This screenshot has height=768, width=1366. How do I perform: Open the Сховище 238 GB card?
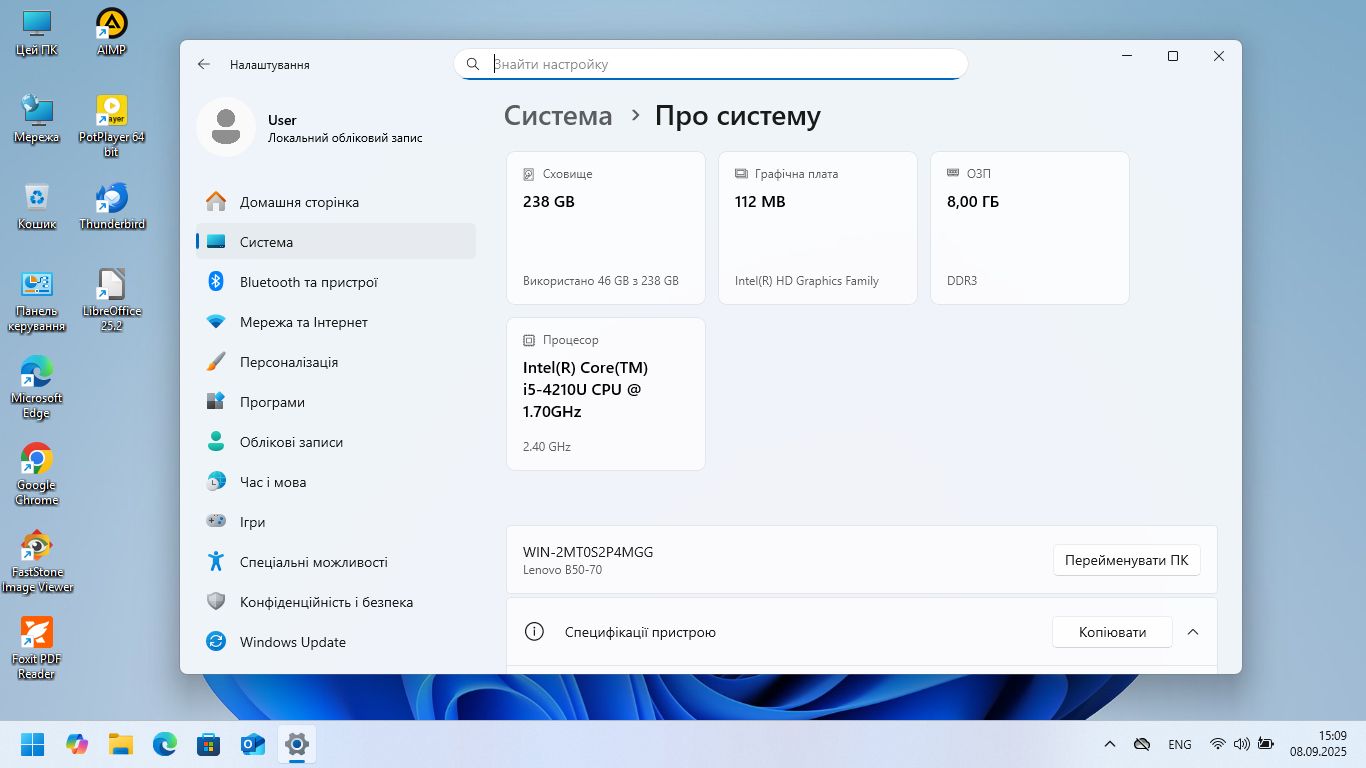(606, 228)
